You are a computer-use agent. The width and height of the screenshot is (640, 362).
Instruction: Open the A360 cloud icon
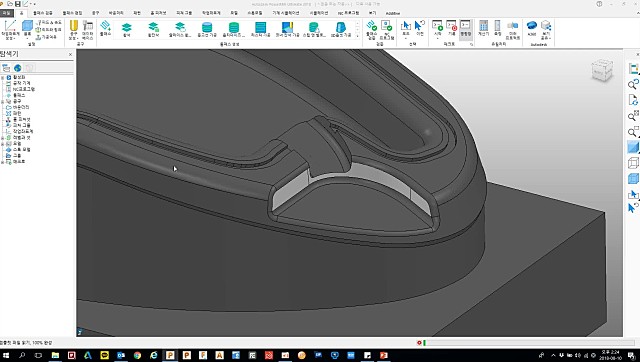click(531, 25)
